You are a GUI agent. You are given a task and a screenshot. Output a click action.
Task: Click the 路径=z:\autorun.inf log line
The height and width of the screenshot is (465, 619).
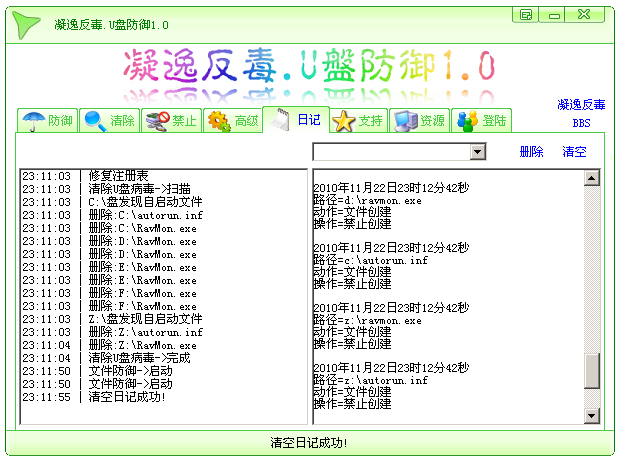coord(371,380)
